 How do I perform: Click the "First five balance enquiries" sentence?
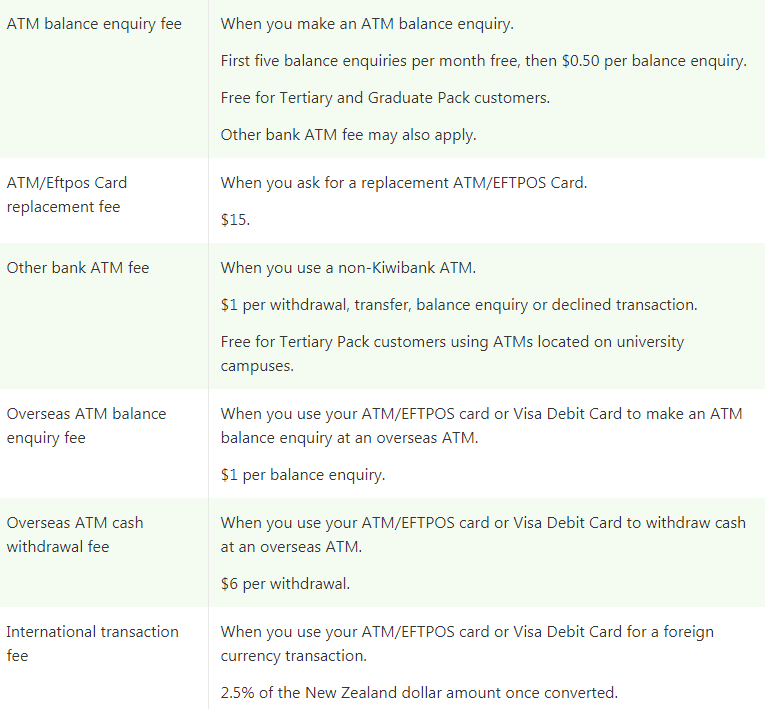pos(483,61)
